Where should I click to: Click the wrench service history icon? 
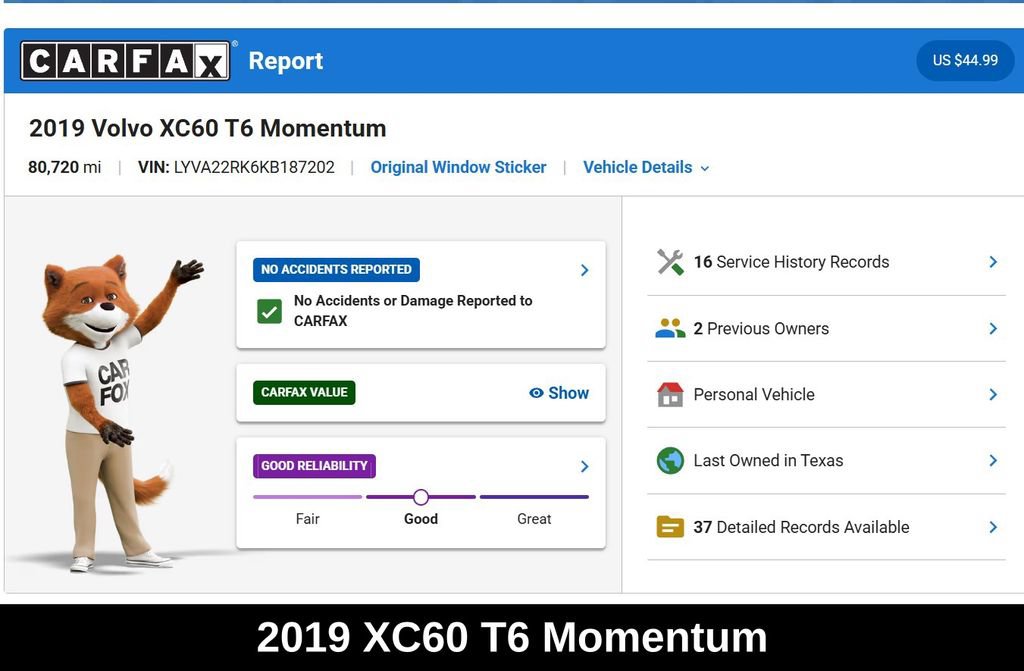coord(670,262)
